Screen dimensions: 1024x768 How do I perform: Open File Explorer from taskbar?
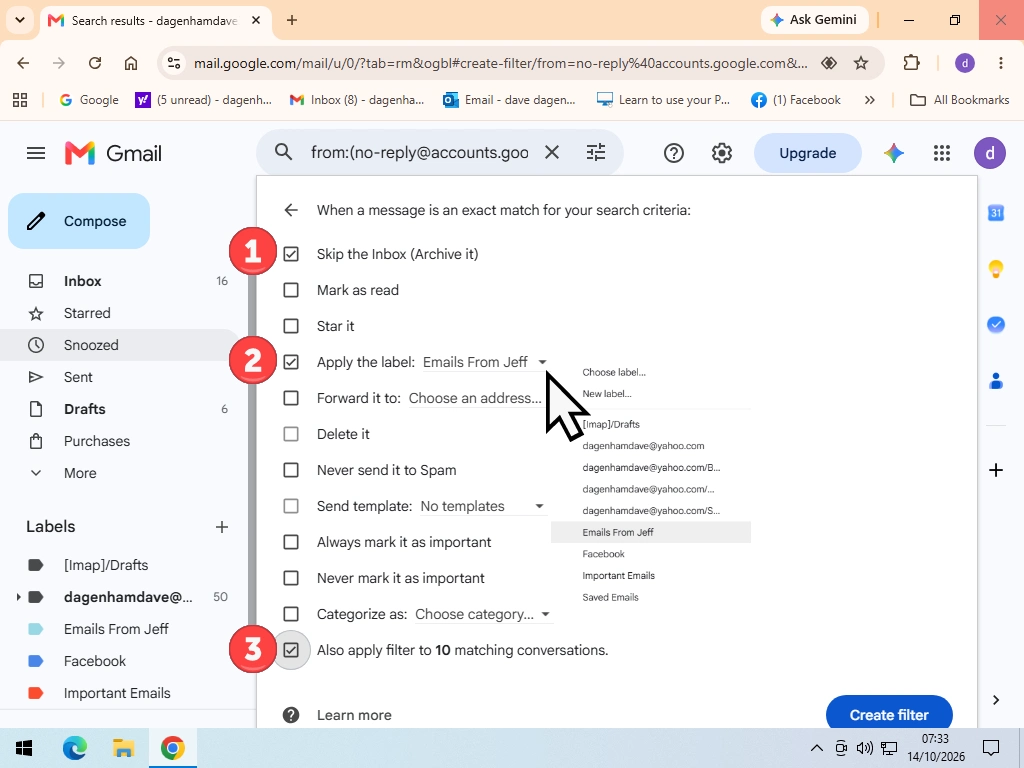(123, 748)
